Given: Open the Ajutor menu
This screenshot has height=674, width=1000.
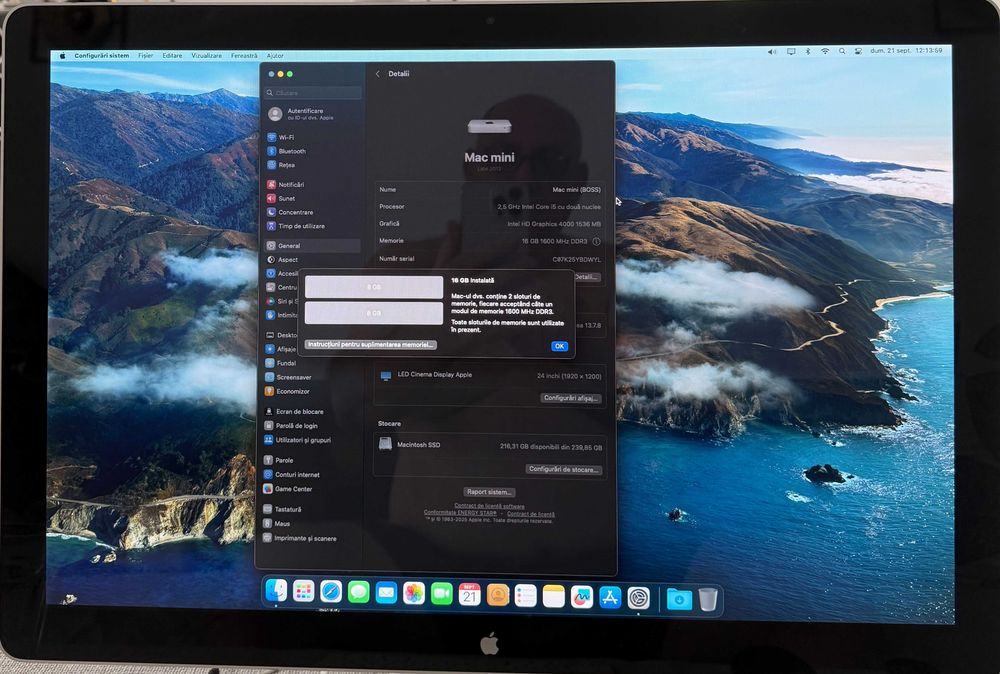Looking at the screenshot, I should (275, 55).
